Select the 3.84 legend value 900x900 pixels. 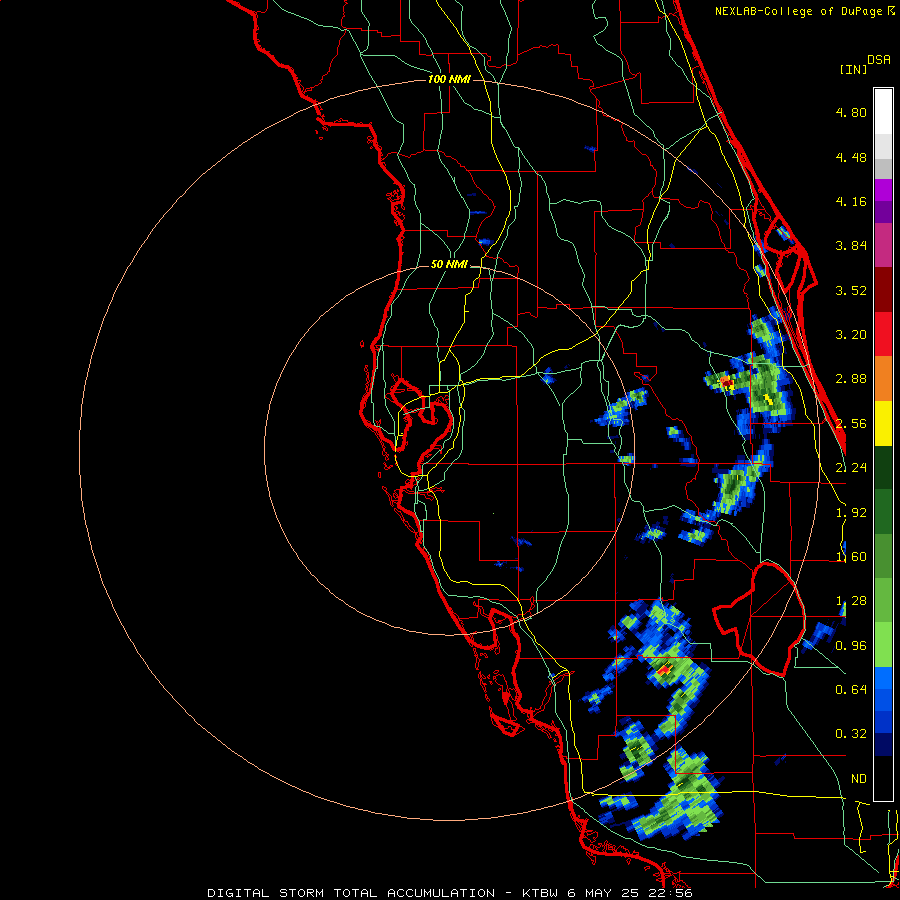pos(851,246)
